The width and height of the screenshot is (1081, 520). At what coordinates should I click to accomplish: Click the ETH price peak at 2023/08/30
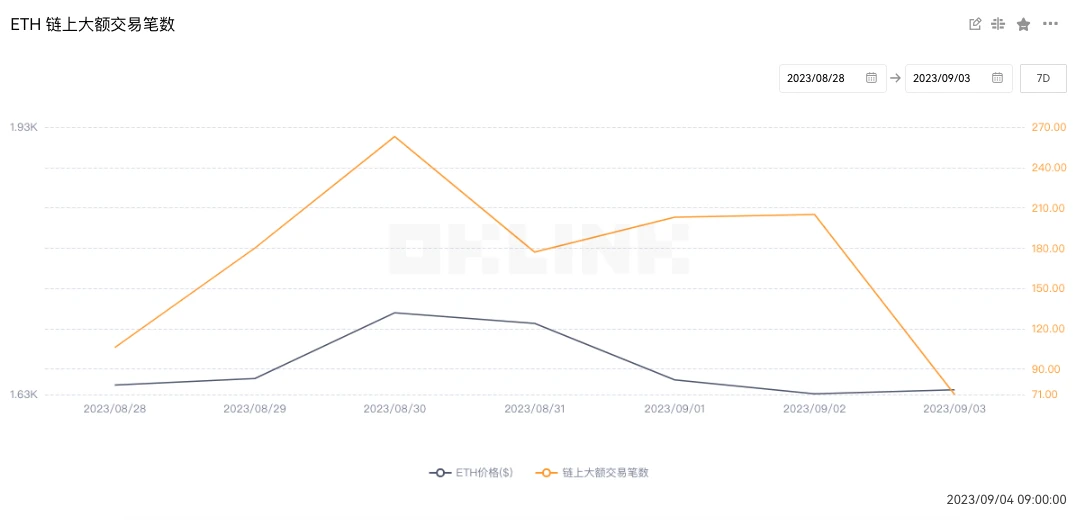click(x=395, y=313)
